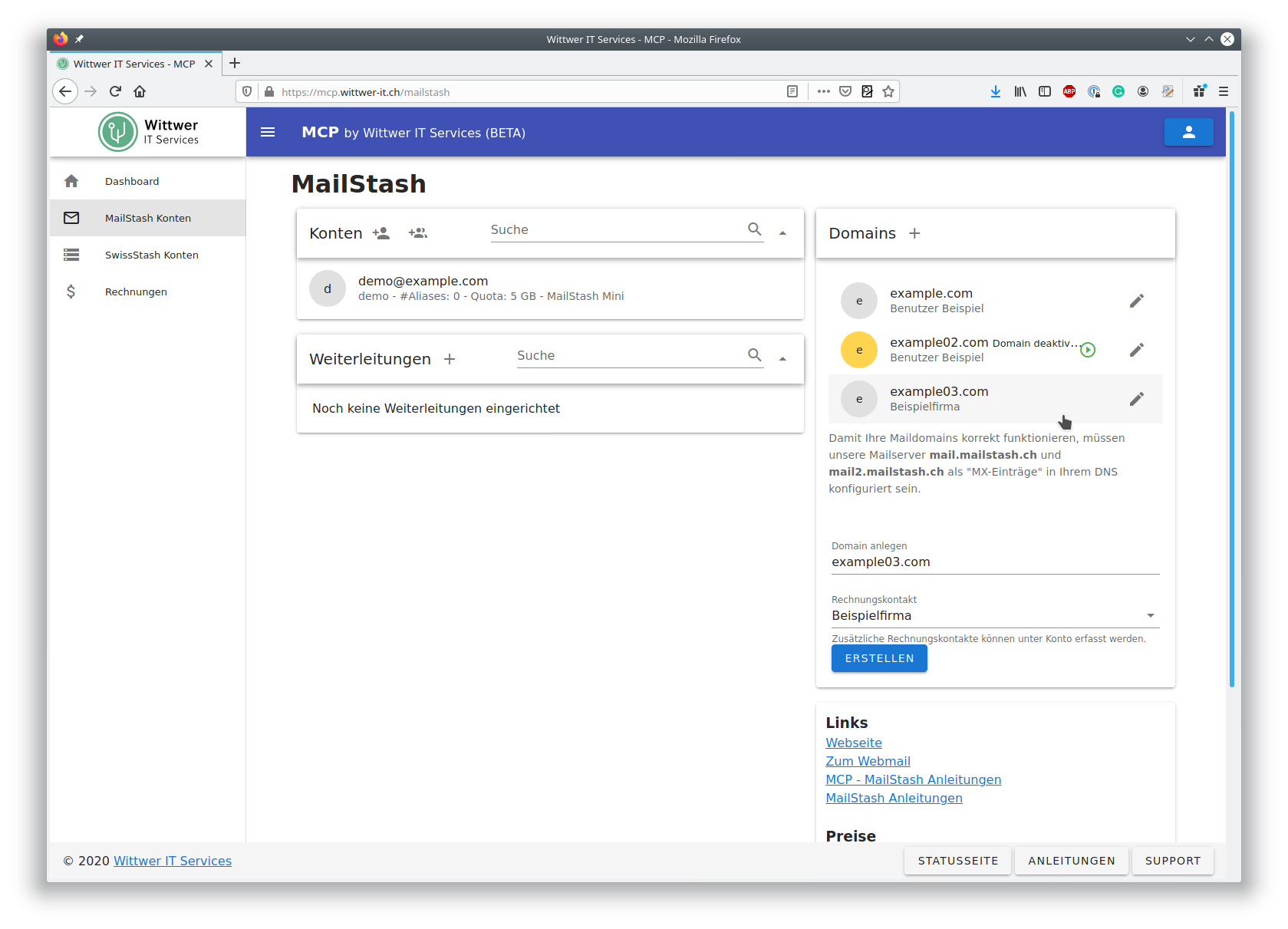Click the STATUSSEITE button
The height and width of the screenshot is (929, 1288).
click(x=958, y=861)
